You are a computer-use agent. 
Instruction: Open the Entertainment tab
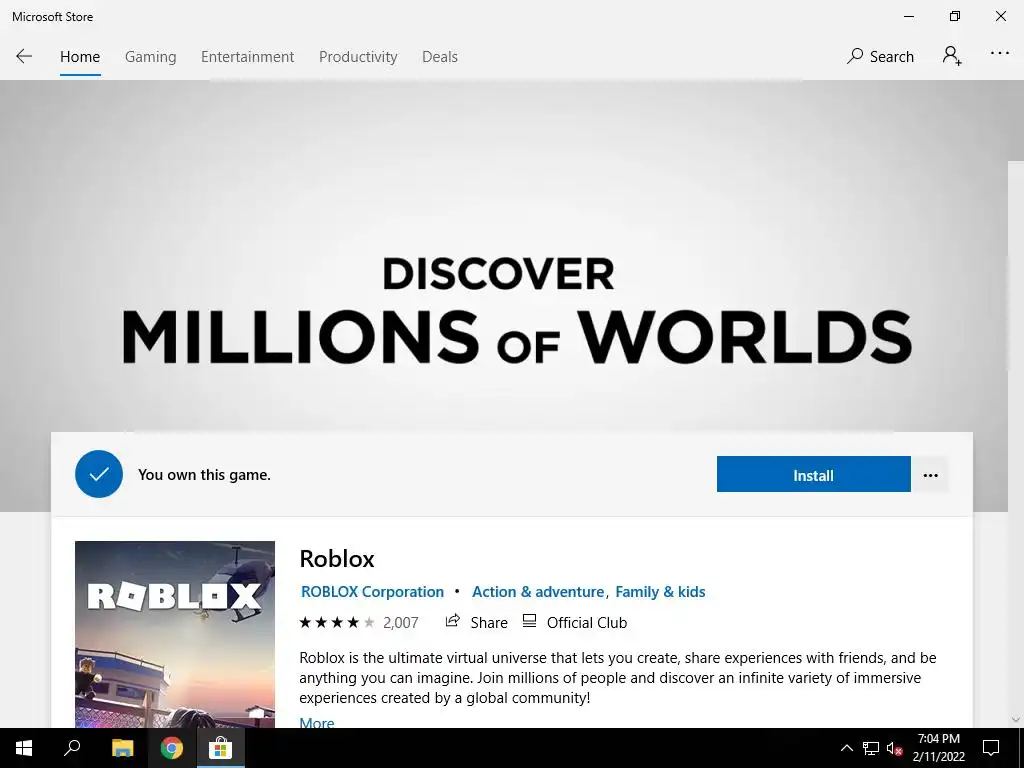point(248,57)
